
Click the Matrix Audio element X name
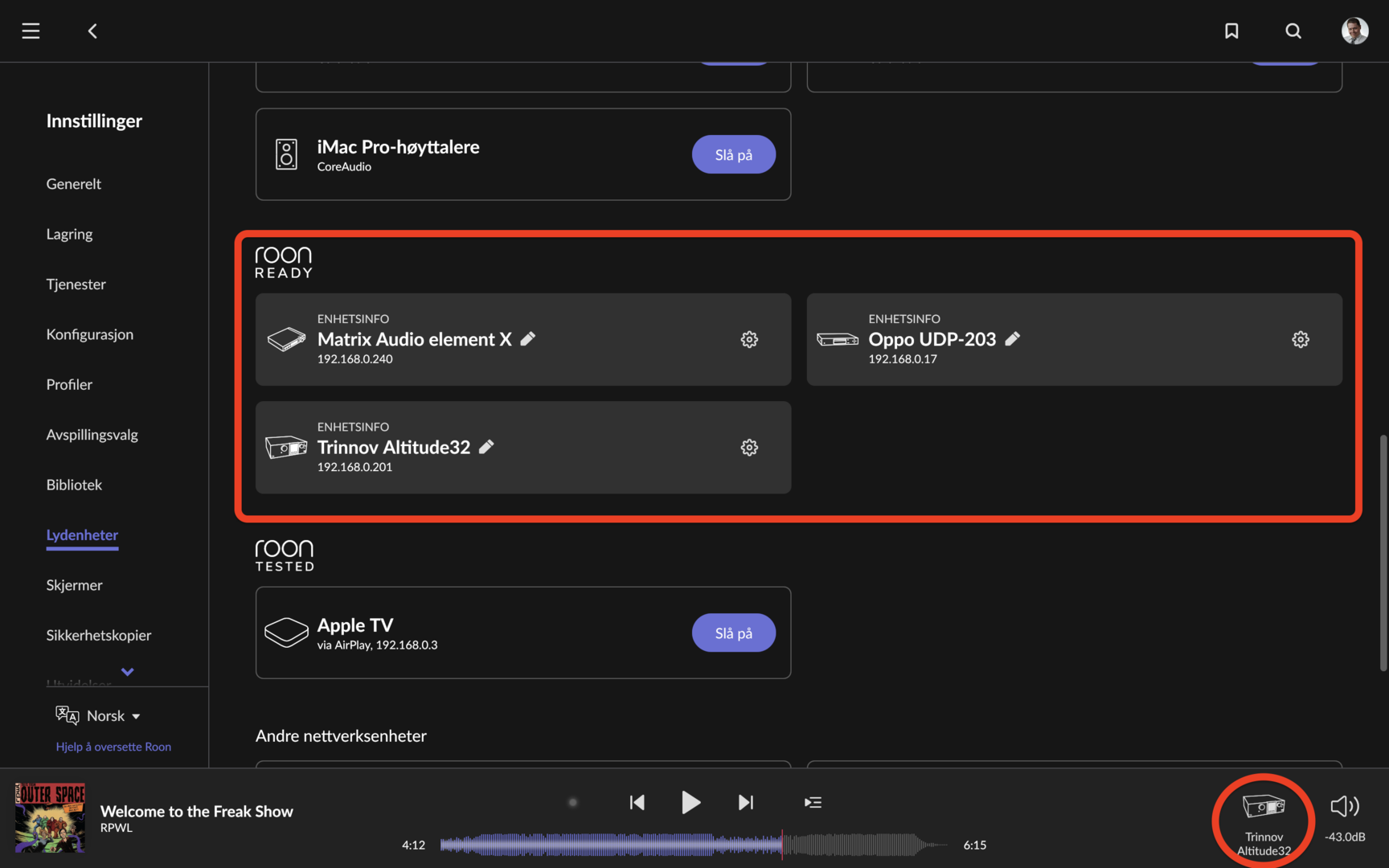click(x=415, y=339)
